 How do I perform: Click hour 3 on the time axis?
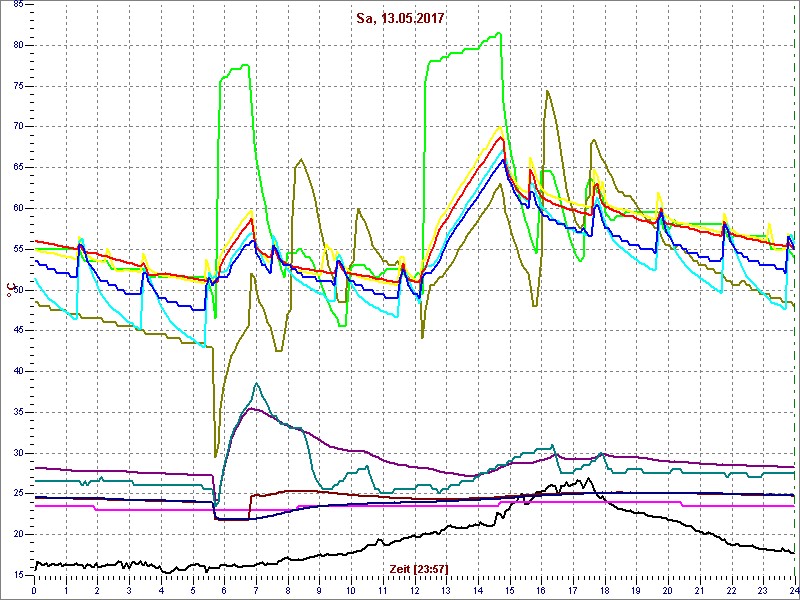click(x=129, y=590)
